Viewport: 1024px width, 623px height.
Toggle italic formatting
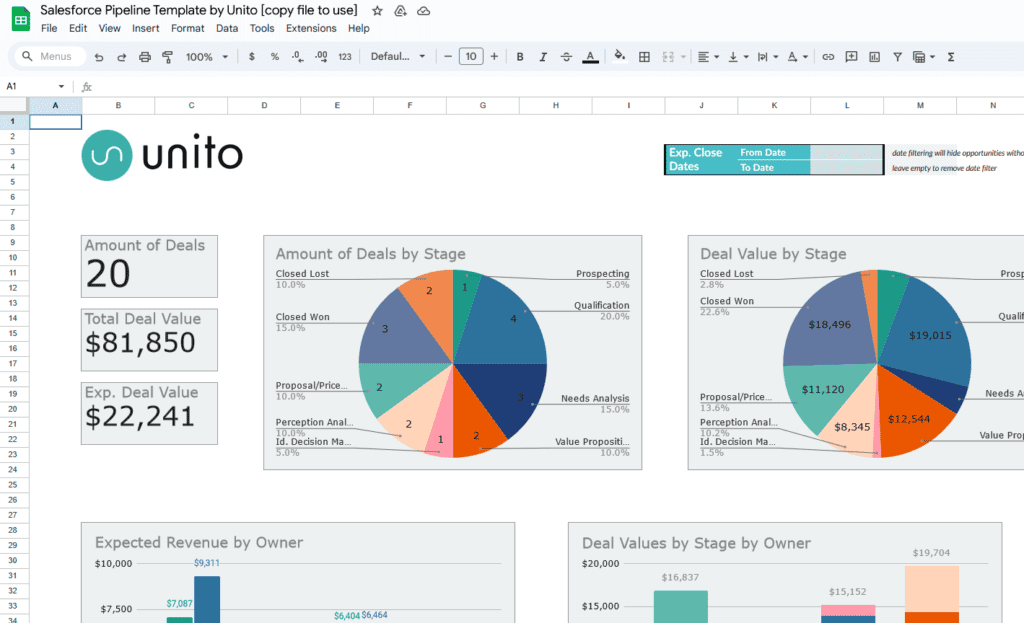click(x=542, y=56)
